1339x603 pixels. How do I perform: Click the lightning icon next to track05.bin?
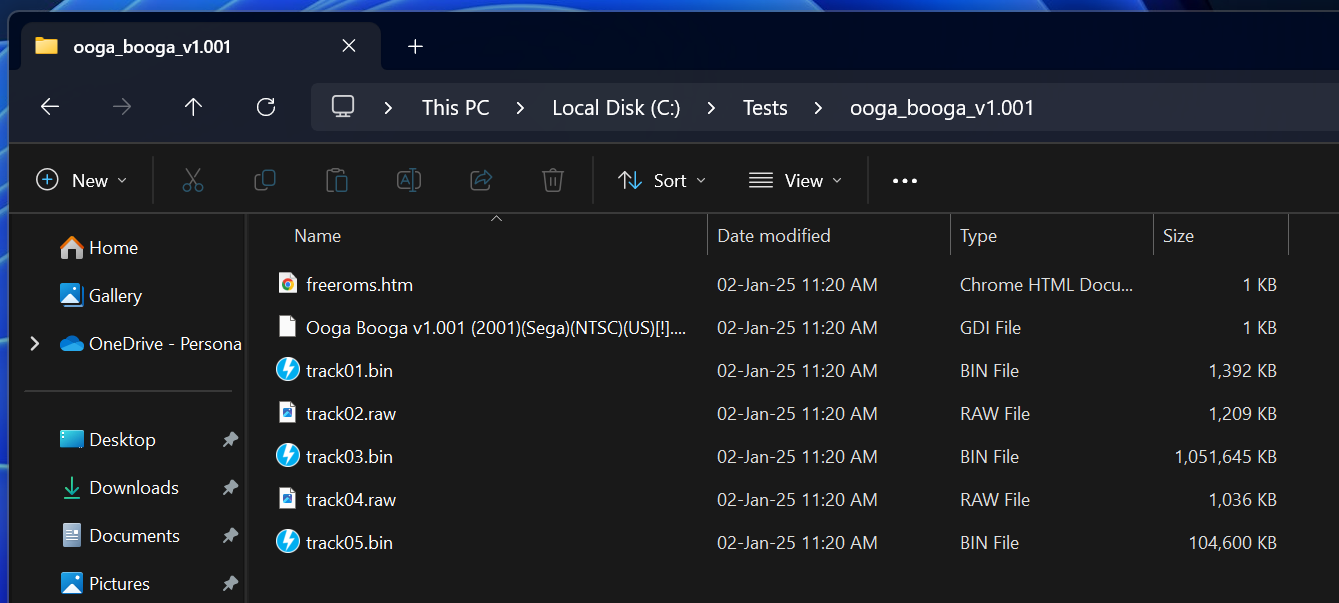click(288, 542)
